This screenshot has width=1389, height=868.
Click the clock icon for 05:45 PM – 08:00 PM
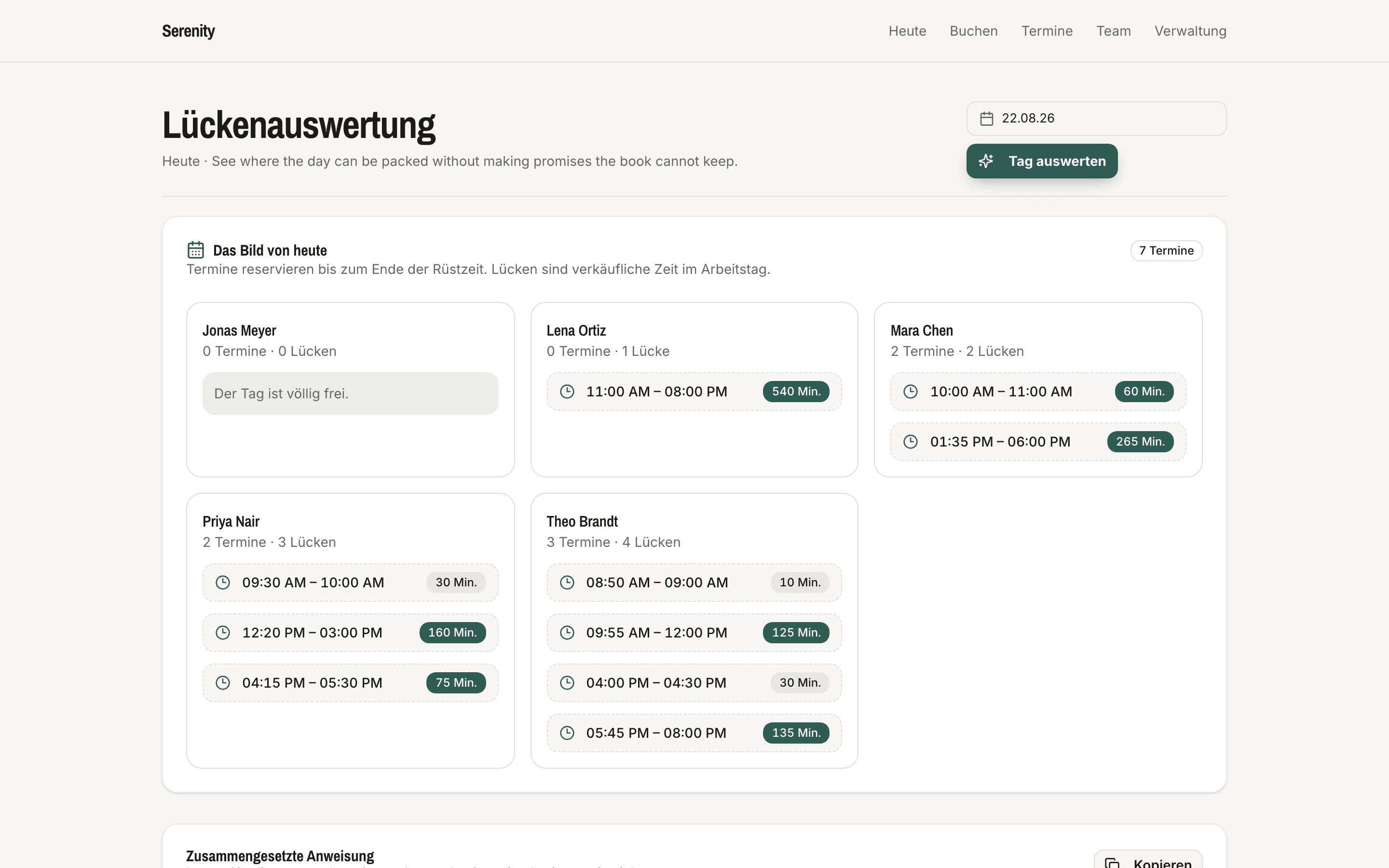[x=567, y=733]
